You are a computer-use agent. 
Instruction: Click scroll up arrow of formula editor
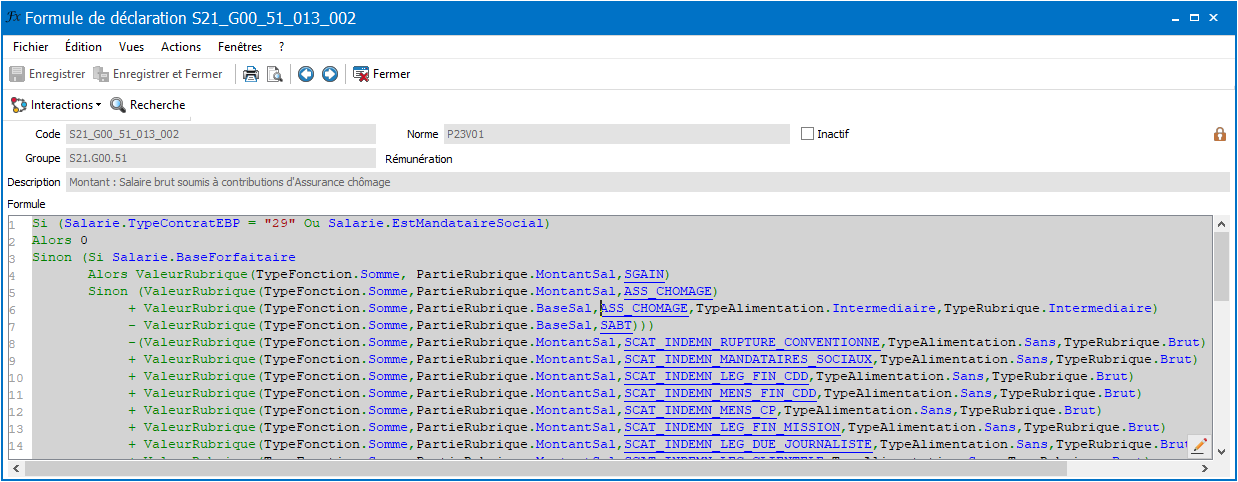(1221, 222)
